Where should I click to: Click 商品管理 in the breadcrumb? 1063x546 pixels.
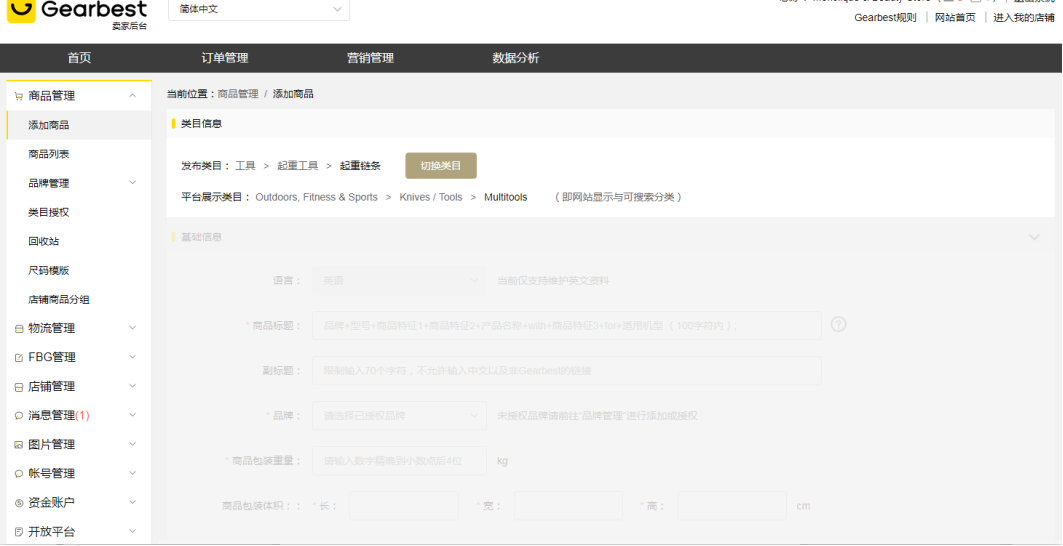point(238,94)
